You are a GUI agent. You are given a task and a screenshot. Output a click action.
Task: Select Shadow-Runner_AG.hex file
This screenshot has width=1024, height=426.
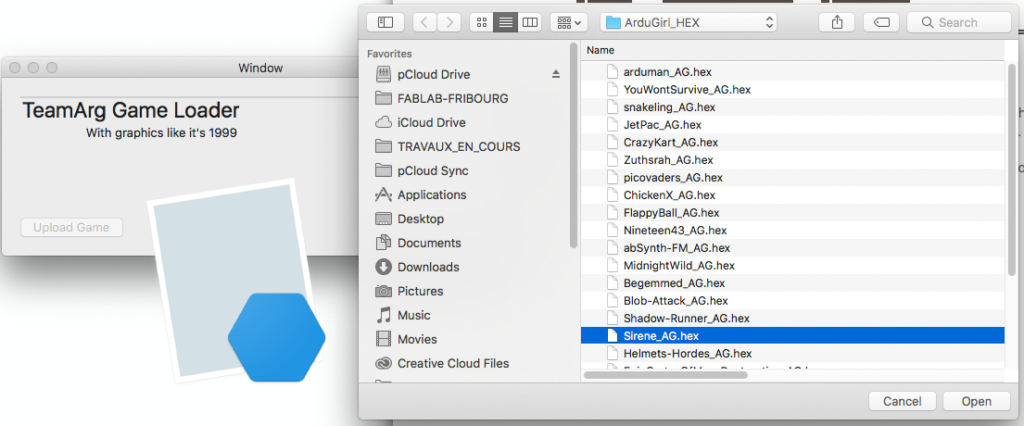pyautogui.click(x=792, y=319)
